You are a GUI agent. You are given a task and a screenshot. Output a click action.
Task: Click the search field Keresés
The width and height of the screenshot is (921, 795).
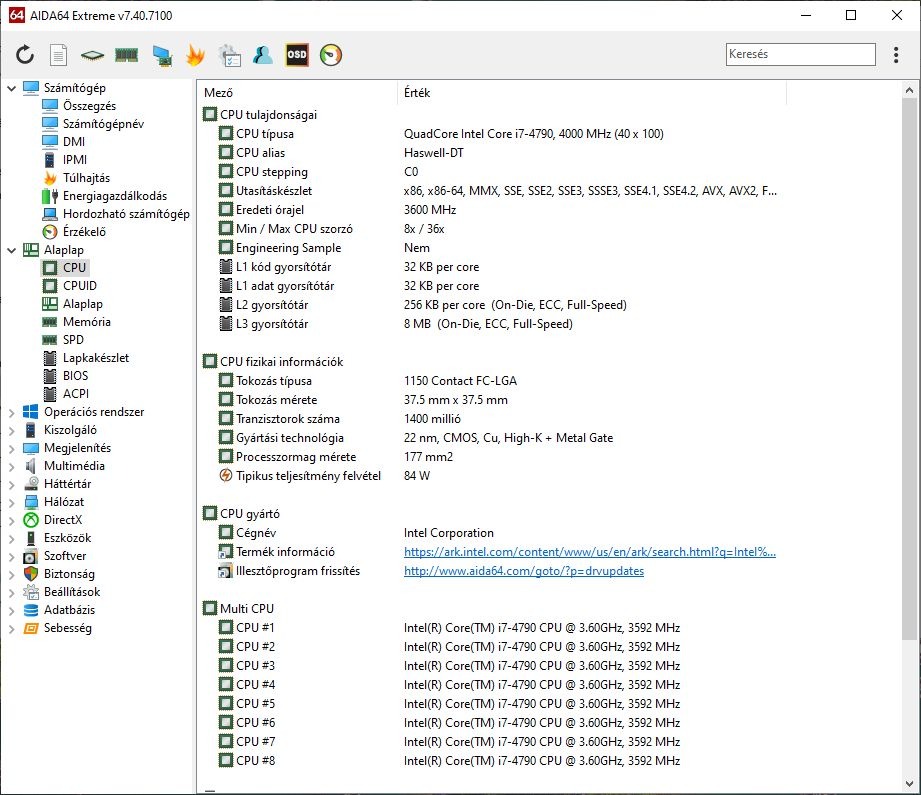[x=801, y=54]
